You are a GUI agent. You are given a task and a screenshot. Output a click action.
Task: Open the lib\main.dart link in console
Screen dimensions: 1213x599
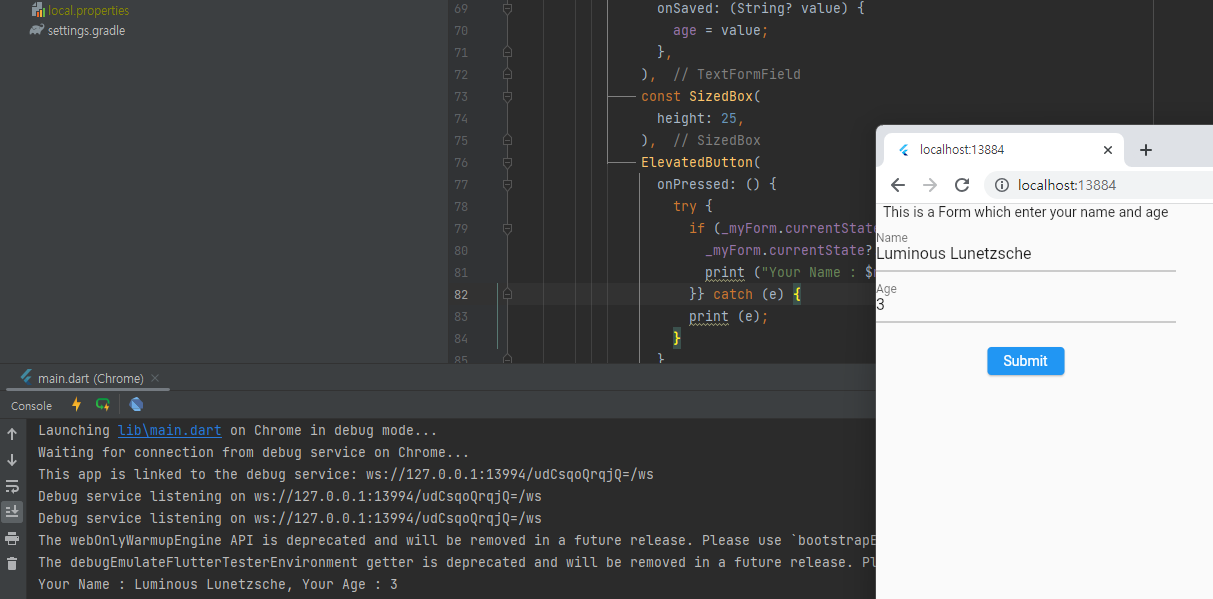(169, 430)
